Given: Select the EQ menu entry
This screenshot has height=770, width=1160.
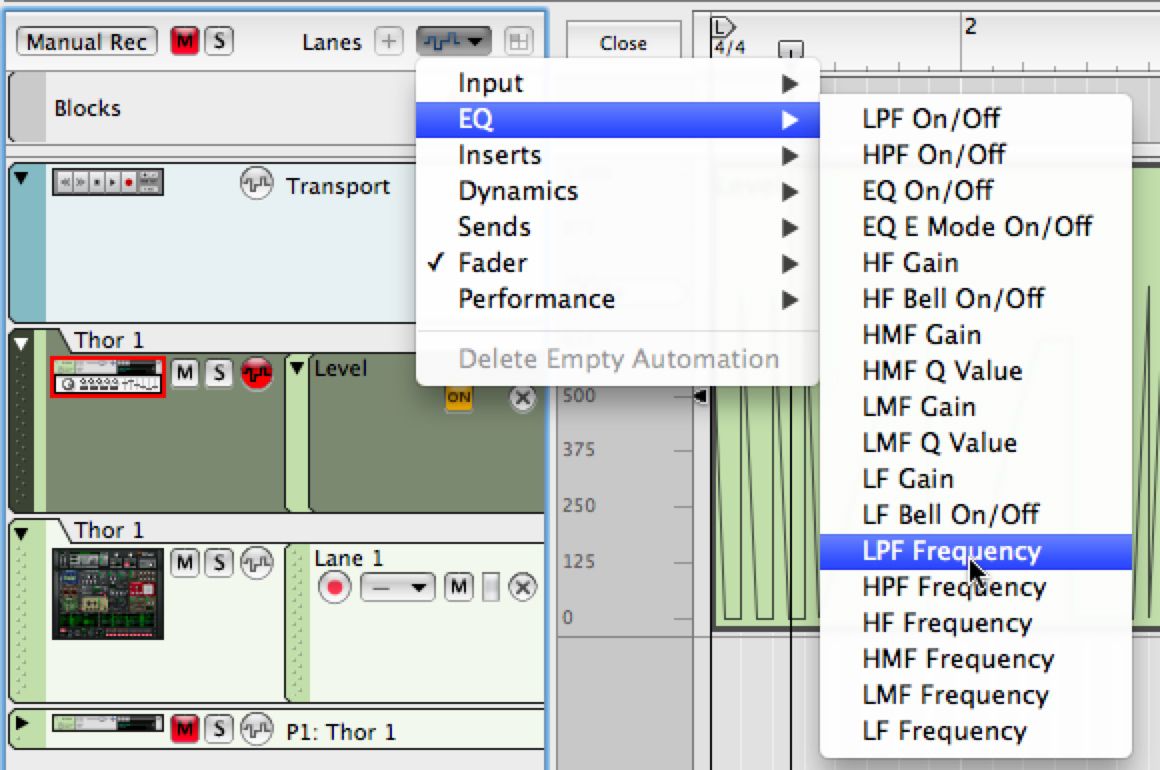Looking at the screenshot, I should coord(618,119).
